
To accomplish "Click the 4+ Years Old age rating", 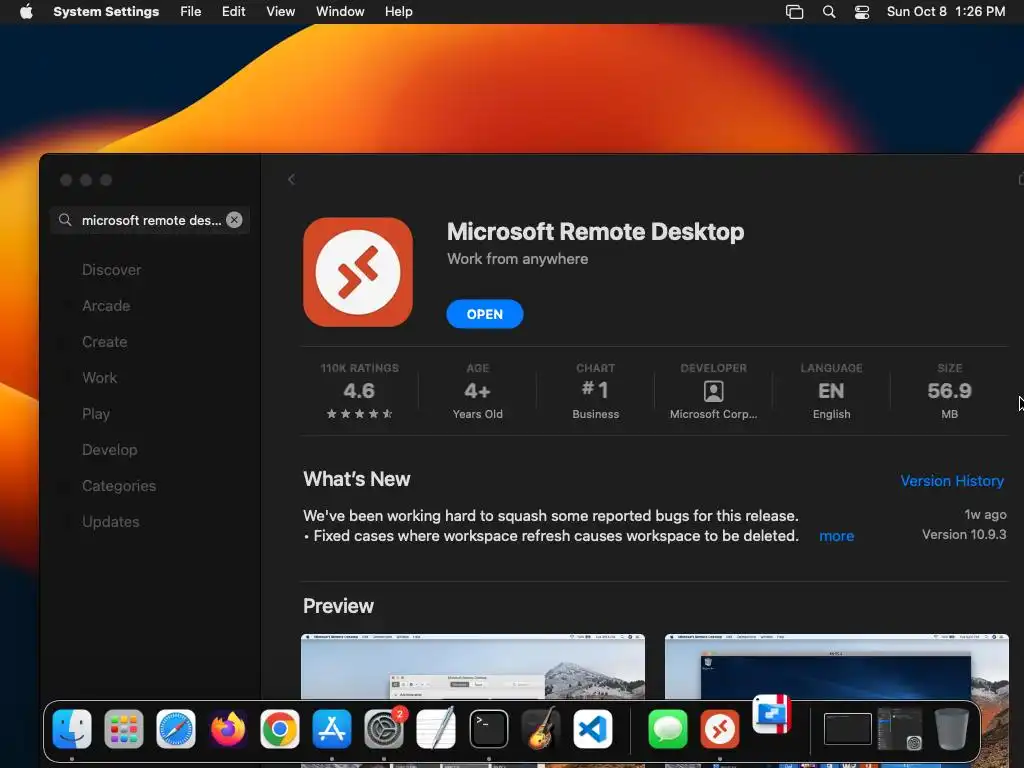I will point(477,391).
